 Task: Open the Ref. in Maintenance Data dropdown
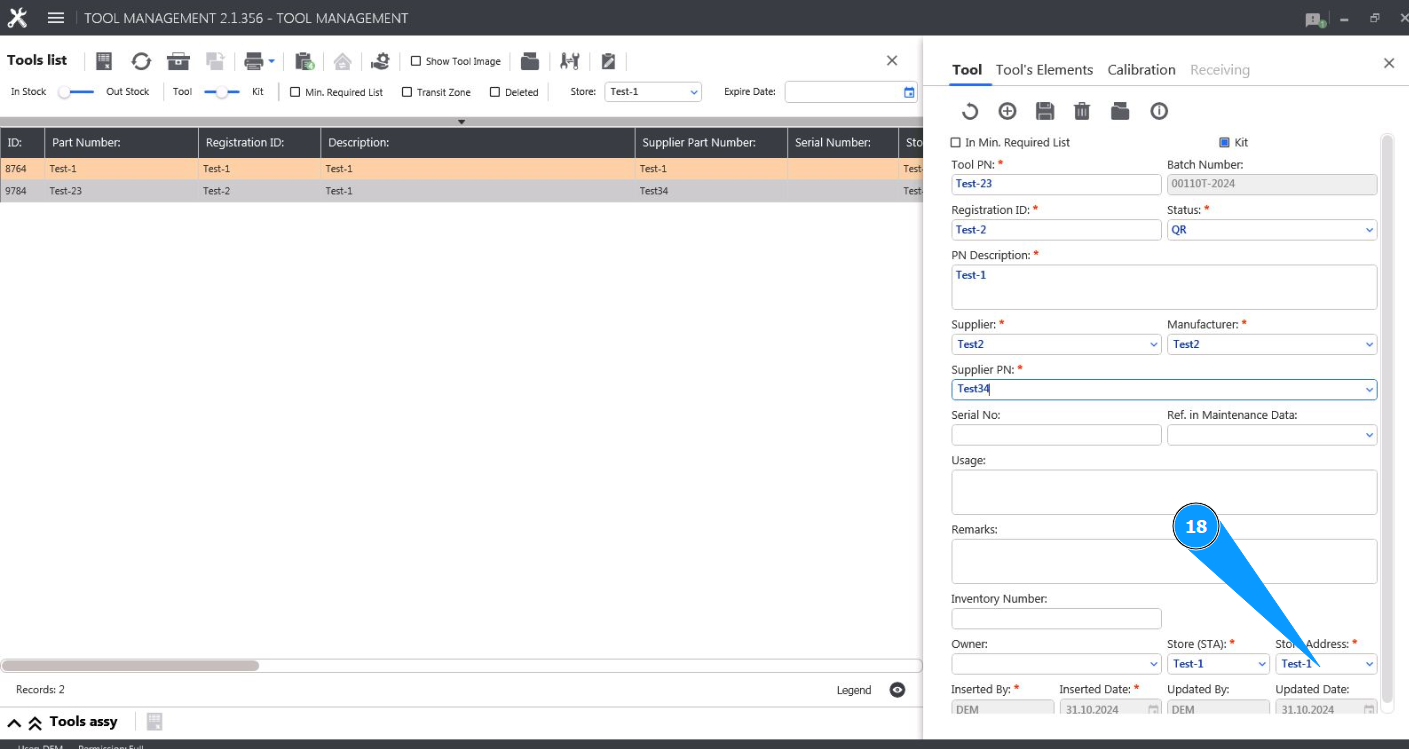tap(1369, 435)
